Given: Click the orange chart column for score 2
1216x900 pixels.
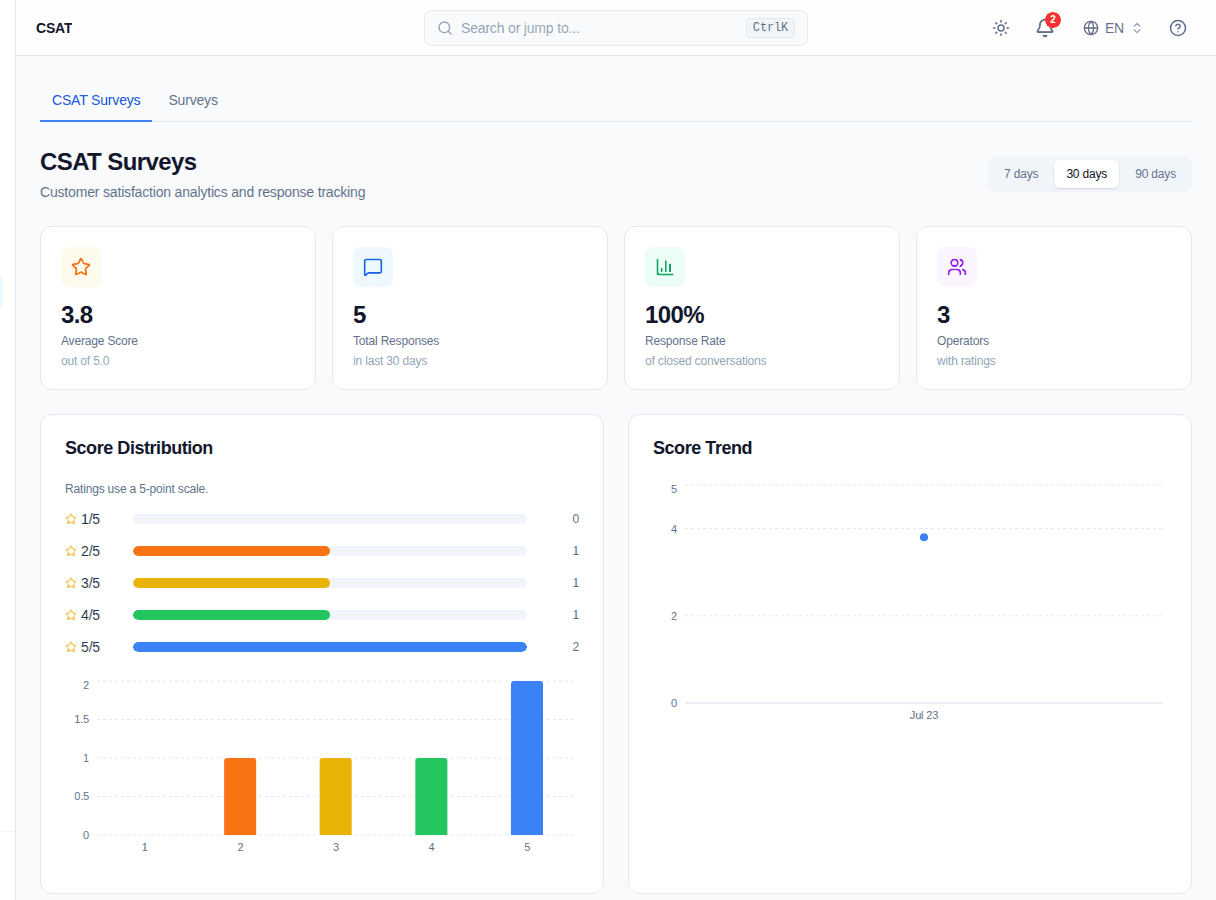Looking at the screenshot, I should pyautogui.click(x=240, y=796).
